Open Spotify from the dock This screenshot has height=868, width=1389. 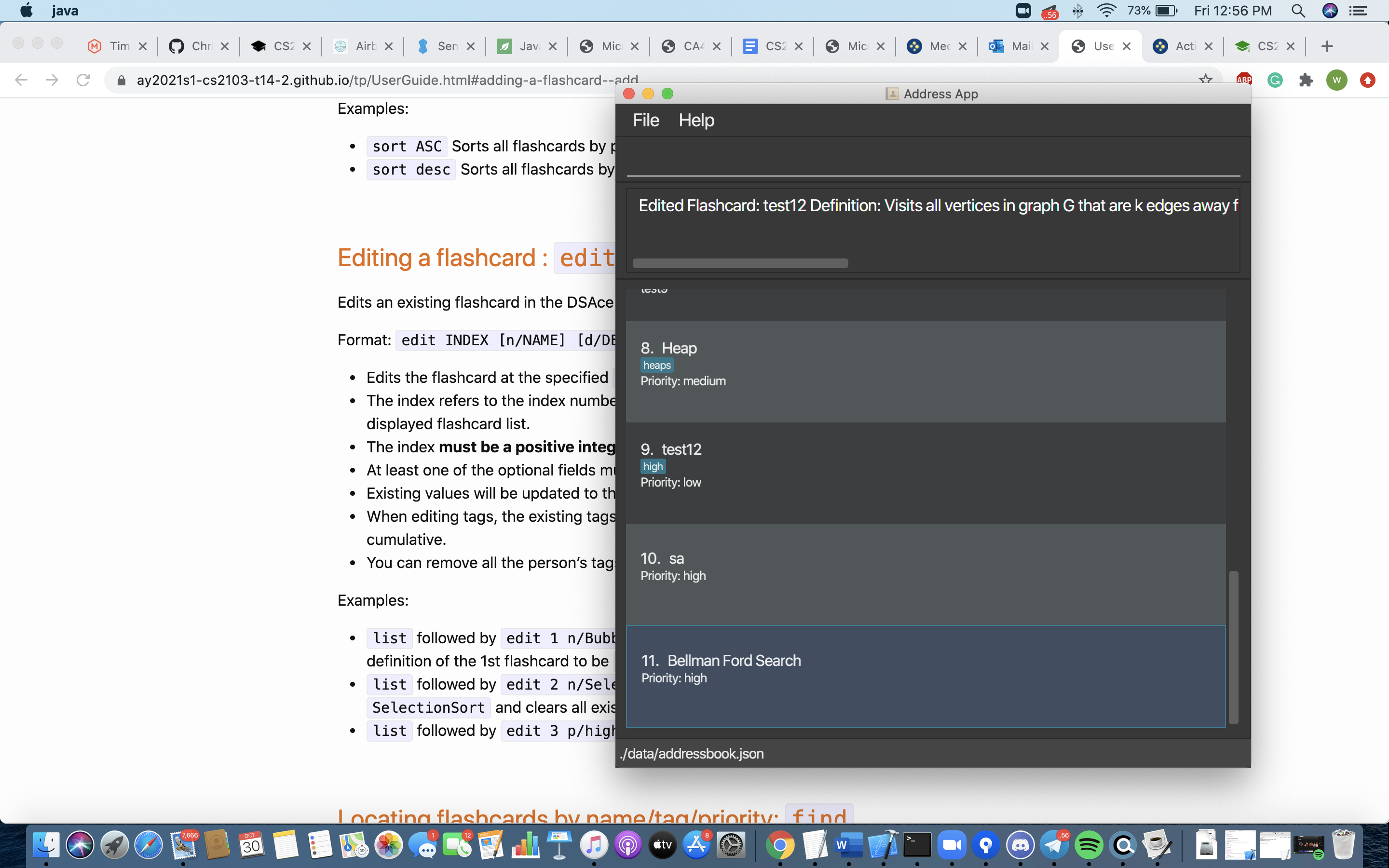coord(1089,845)
